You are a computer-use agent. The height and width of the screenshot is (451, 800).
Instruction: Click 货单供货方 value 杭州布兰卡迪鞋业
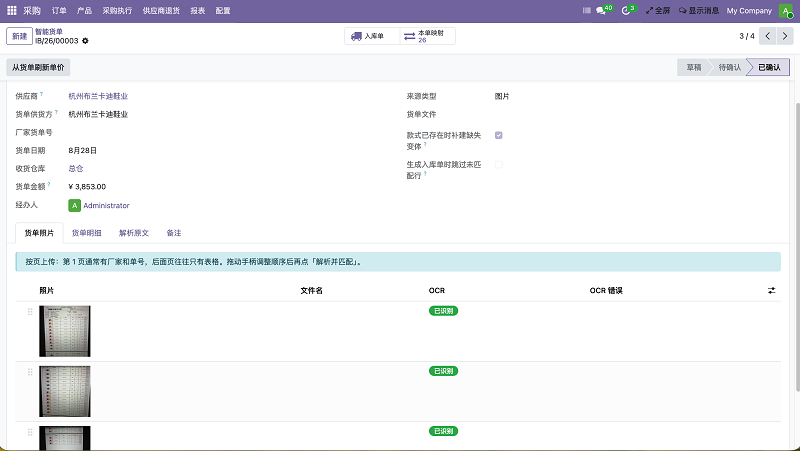[x=98, y=114]
